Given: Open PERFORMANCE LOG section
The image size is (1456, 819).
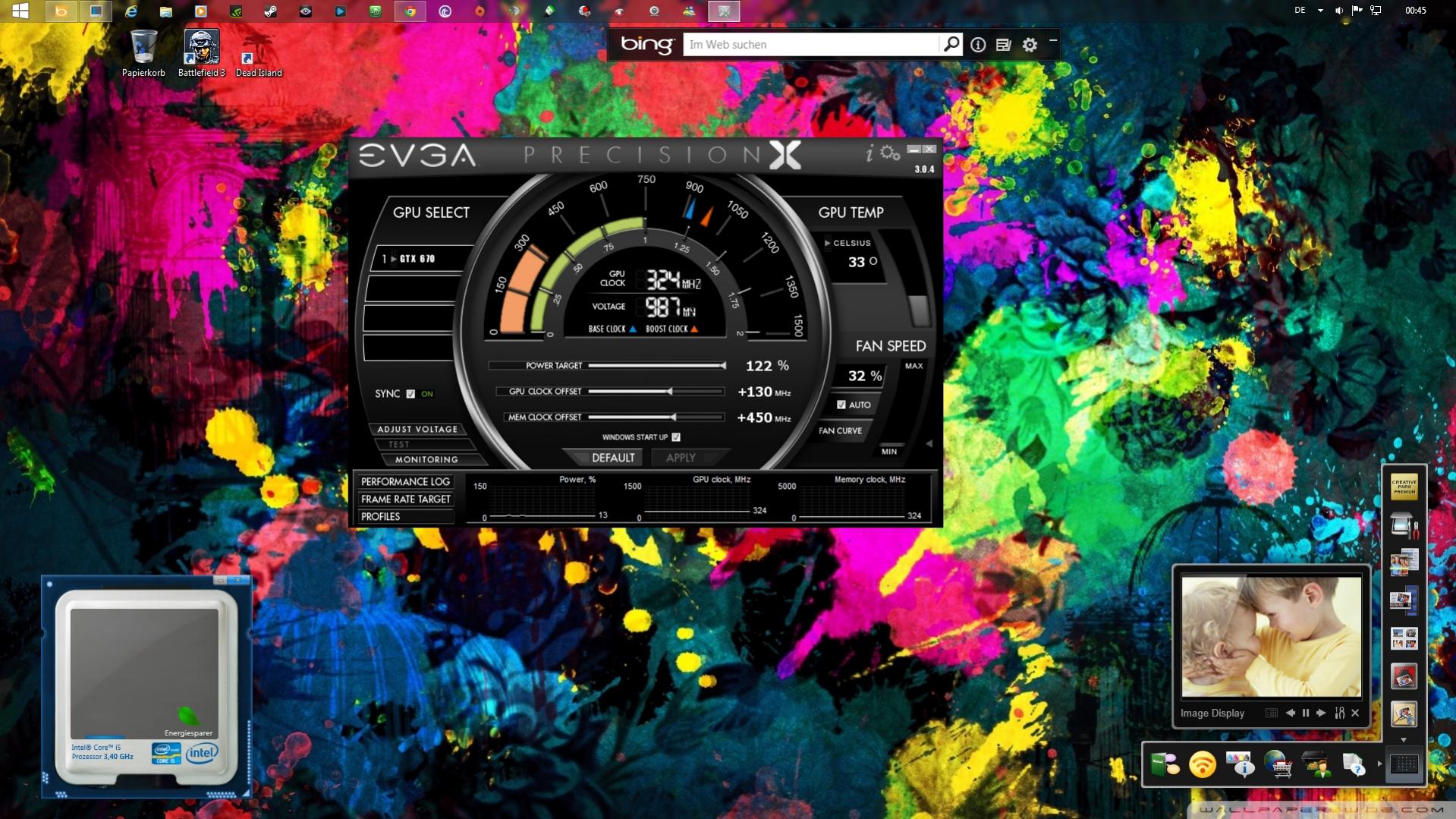Looking at the screenshot, I should [x=405, y=481].
